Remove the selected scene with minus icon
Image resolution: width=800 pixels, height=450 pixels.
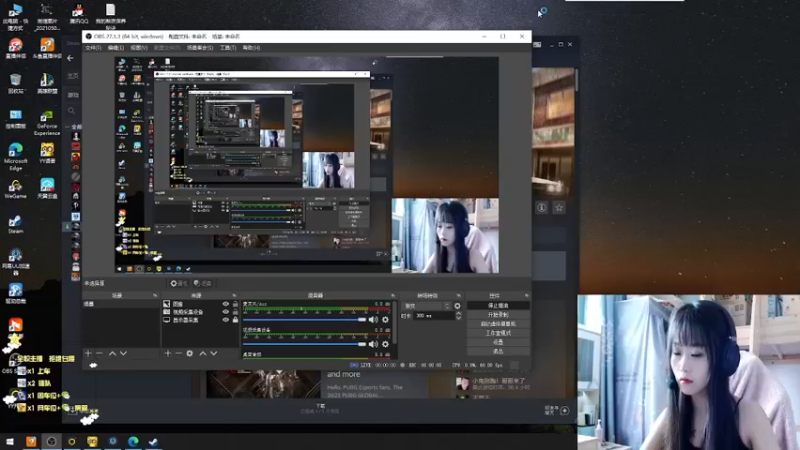[99, 353]
